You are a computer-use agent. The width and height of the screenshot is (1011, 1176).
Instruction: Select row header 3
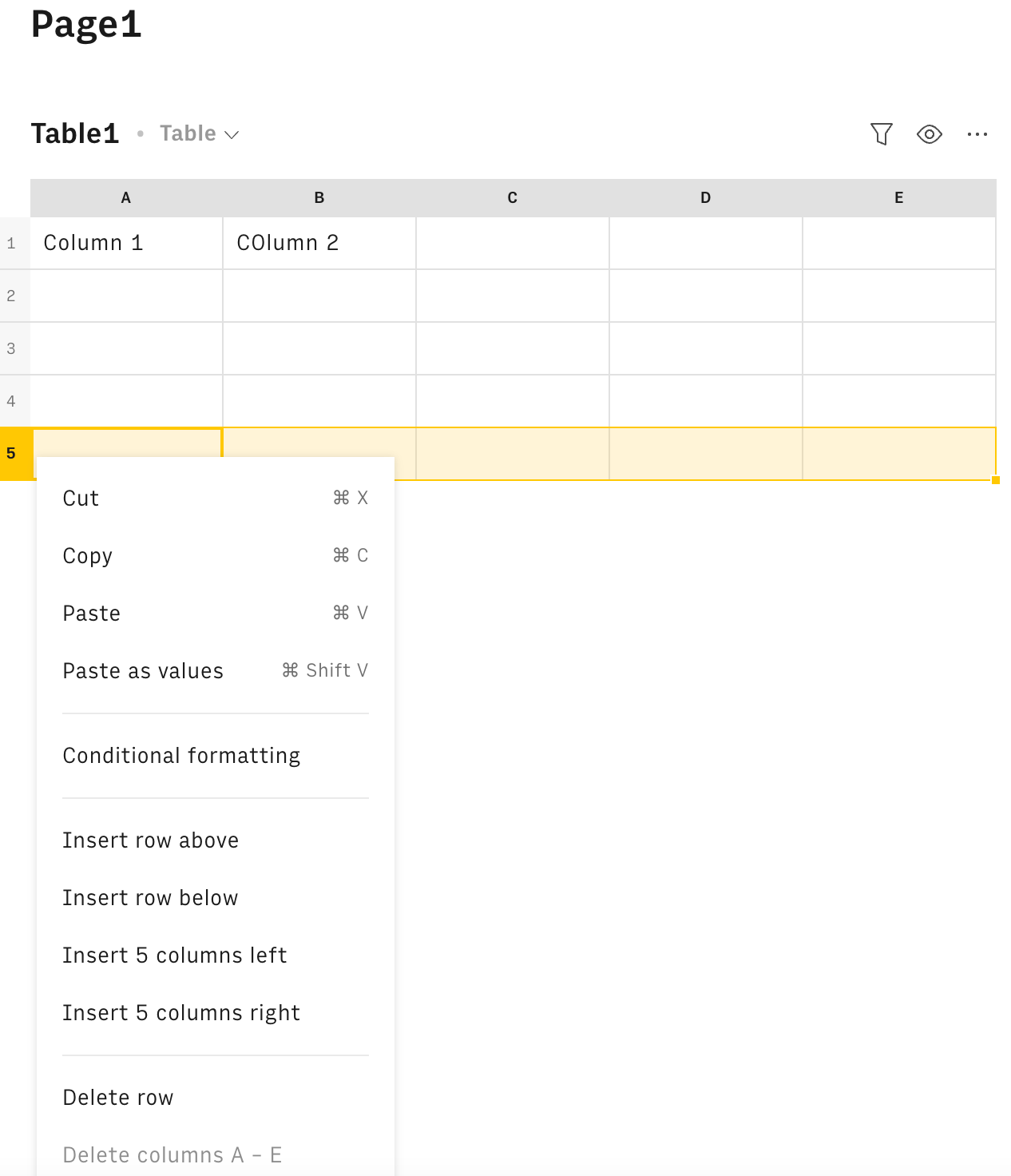[12, 348]
